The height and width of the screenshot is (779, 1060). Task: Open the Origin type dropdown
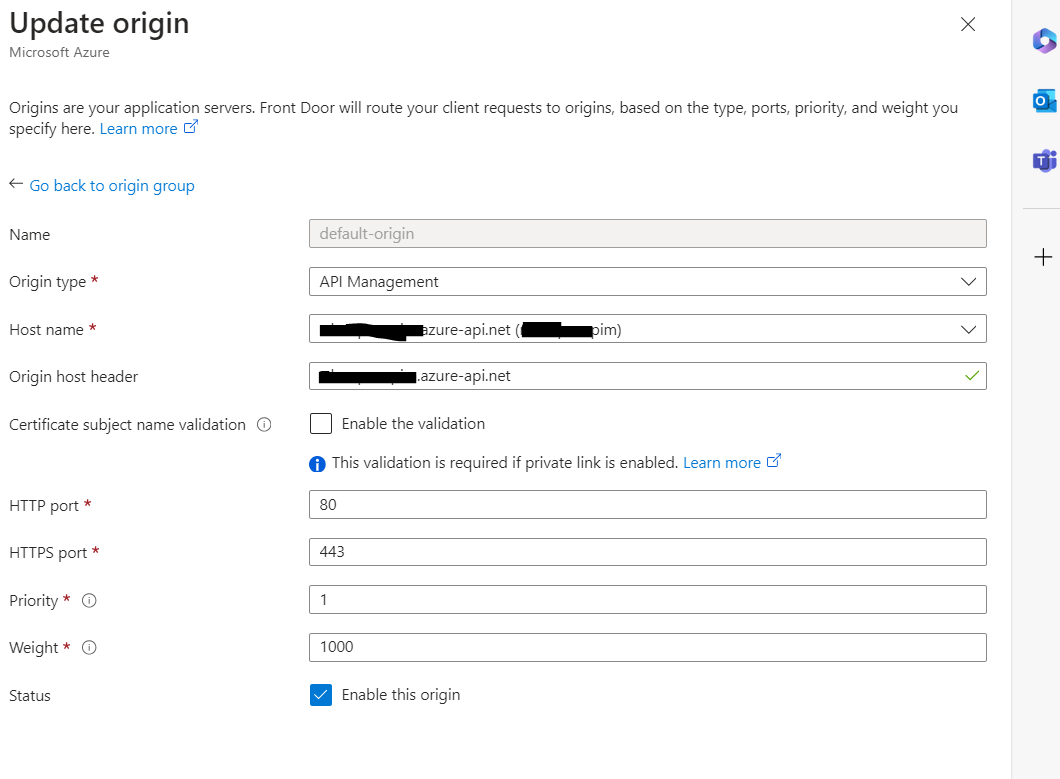click(648, 282)
